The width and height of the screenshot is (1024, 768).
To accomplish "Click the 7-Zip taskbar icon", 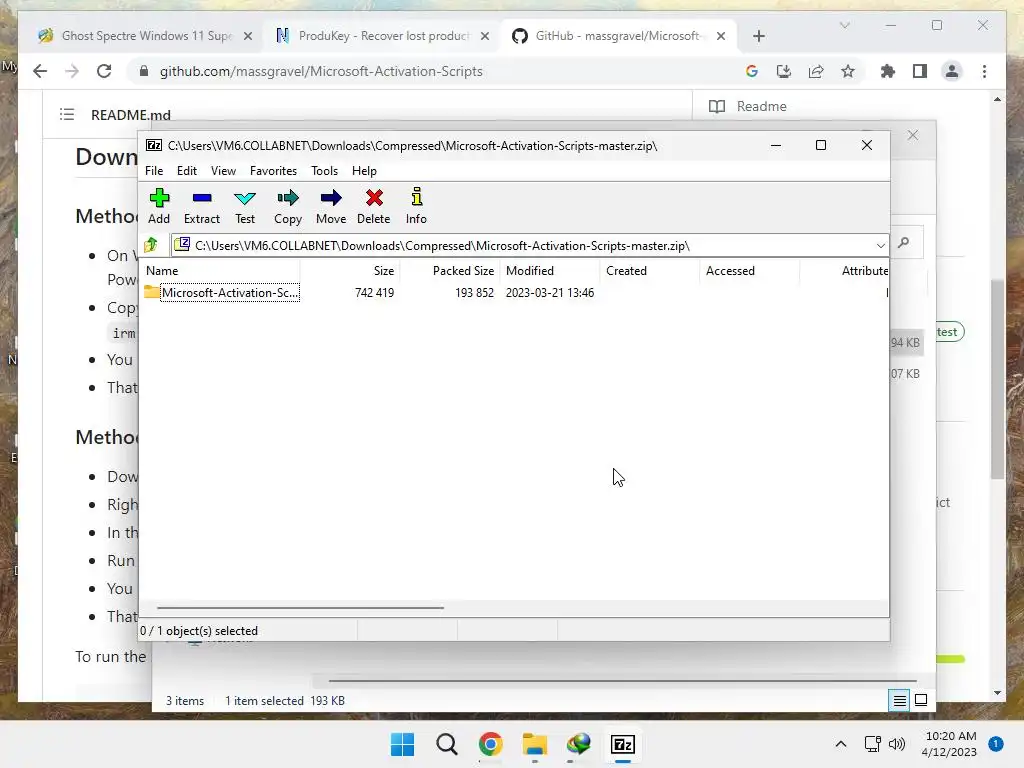I will [623, 744].
